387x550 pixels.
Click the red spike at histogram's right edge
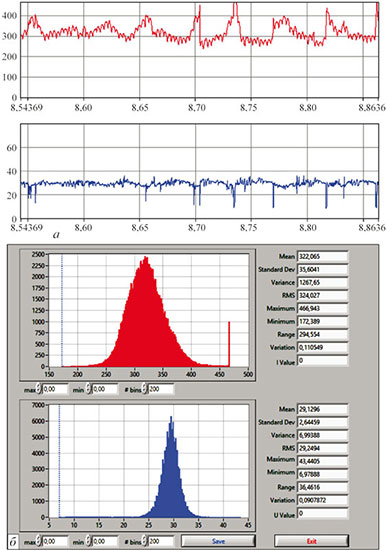pos(229,344)
